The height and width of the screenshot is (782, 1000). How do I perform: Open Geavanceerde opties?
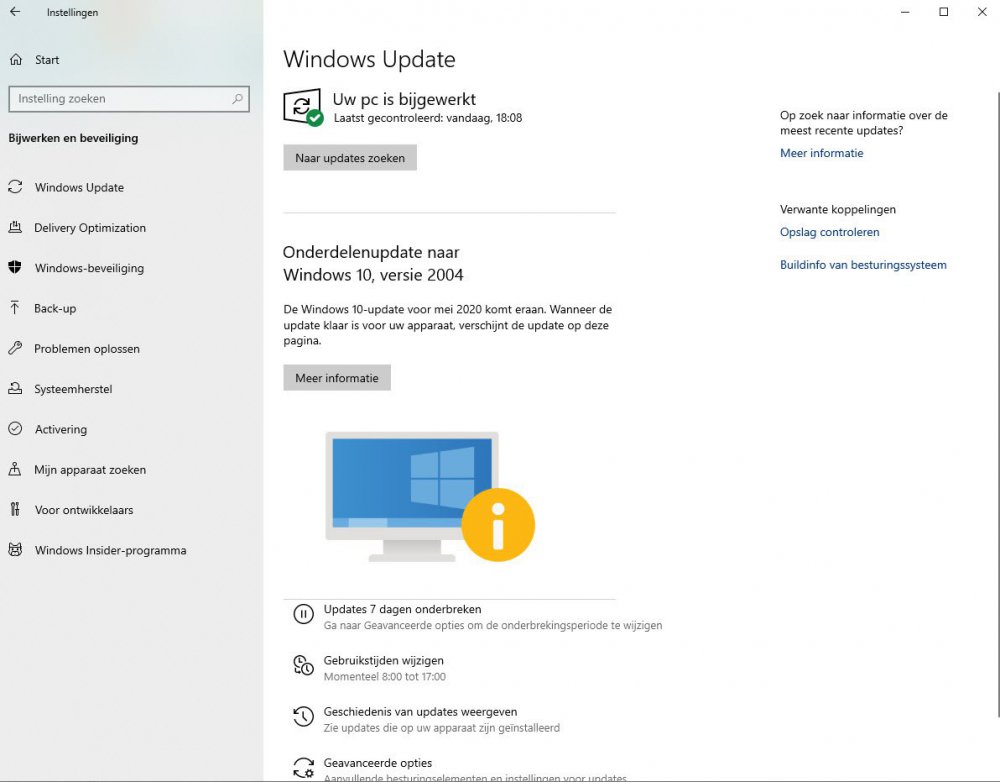click(x=378, y=762)
